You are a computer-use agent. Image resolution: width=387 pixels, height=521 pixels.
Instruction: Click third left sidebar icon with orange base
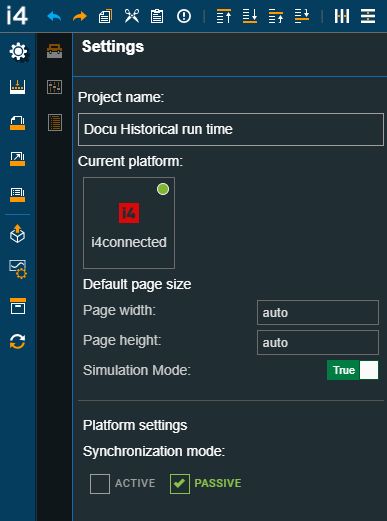point(17,123)
